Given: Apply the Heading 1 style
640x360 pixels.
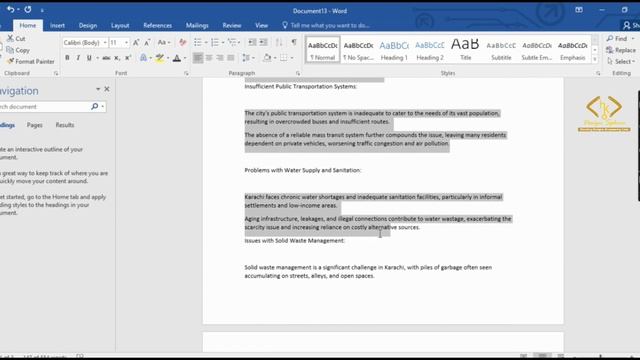Looking at the screenshot, I should coord(394,50).
